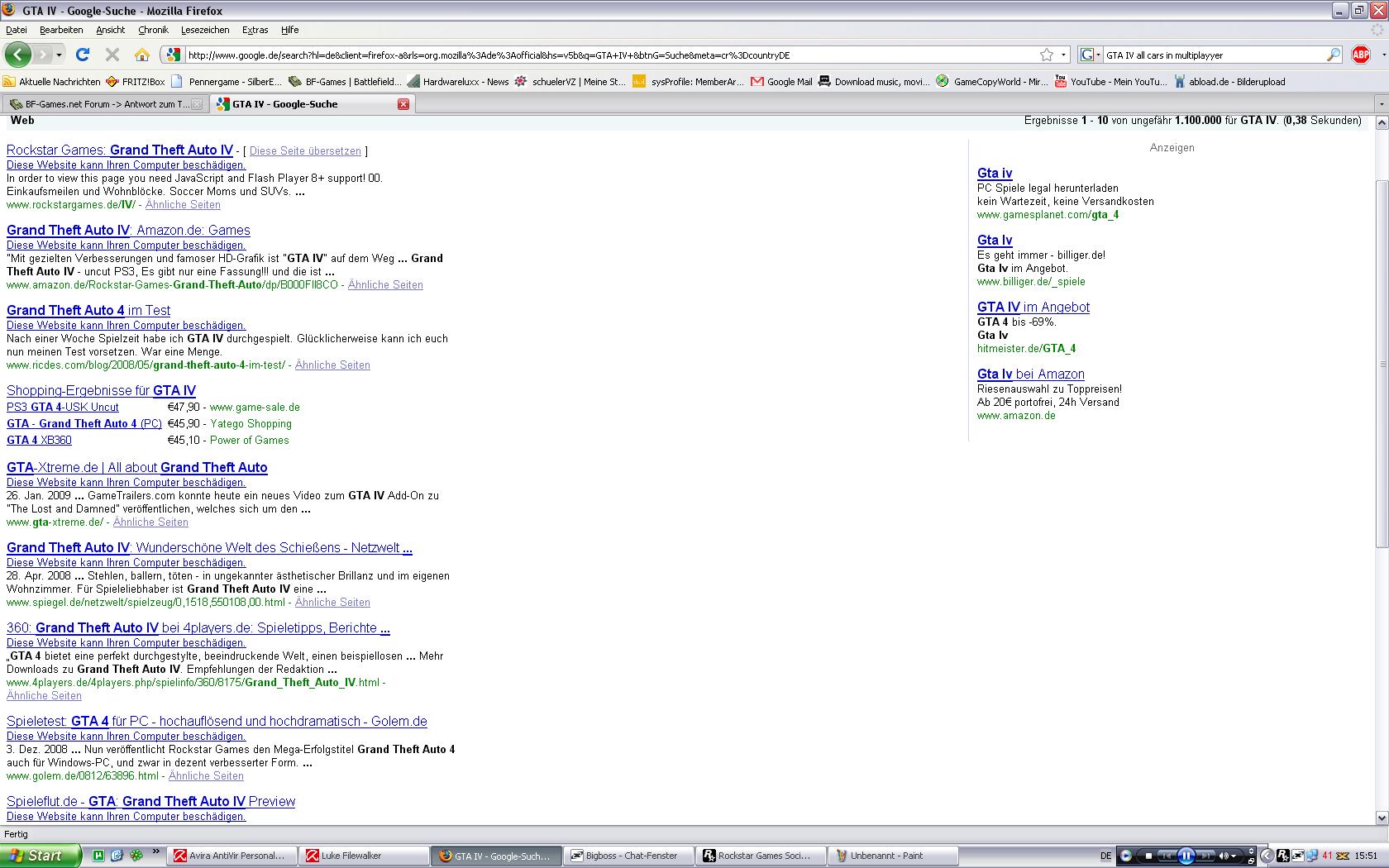1389x868 pixels.
Task: Open the Grand Theft Auto 4 im Test result
Action: coord(88,310)
